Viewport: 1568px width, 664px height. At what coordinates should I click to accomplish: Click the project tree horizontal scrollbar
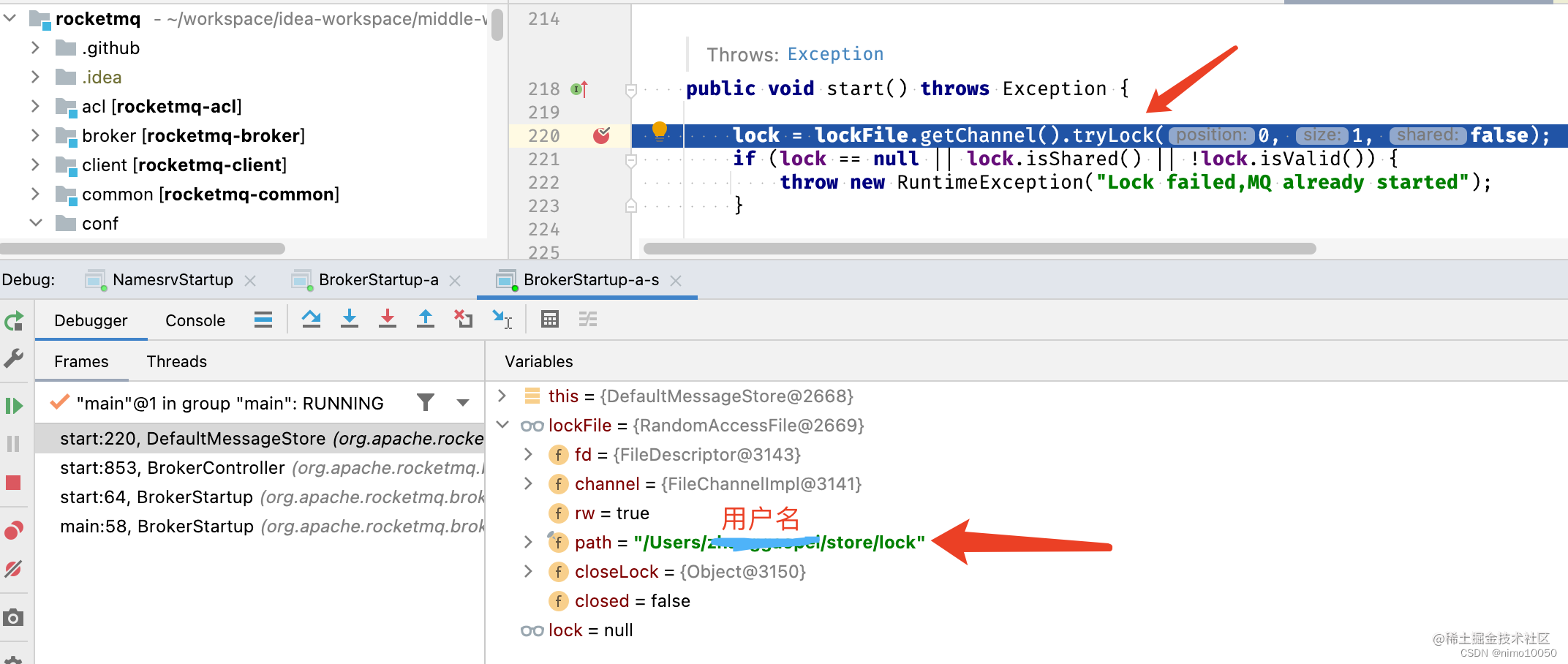[x=143, y=249]
